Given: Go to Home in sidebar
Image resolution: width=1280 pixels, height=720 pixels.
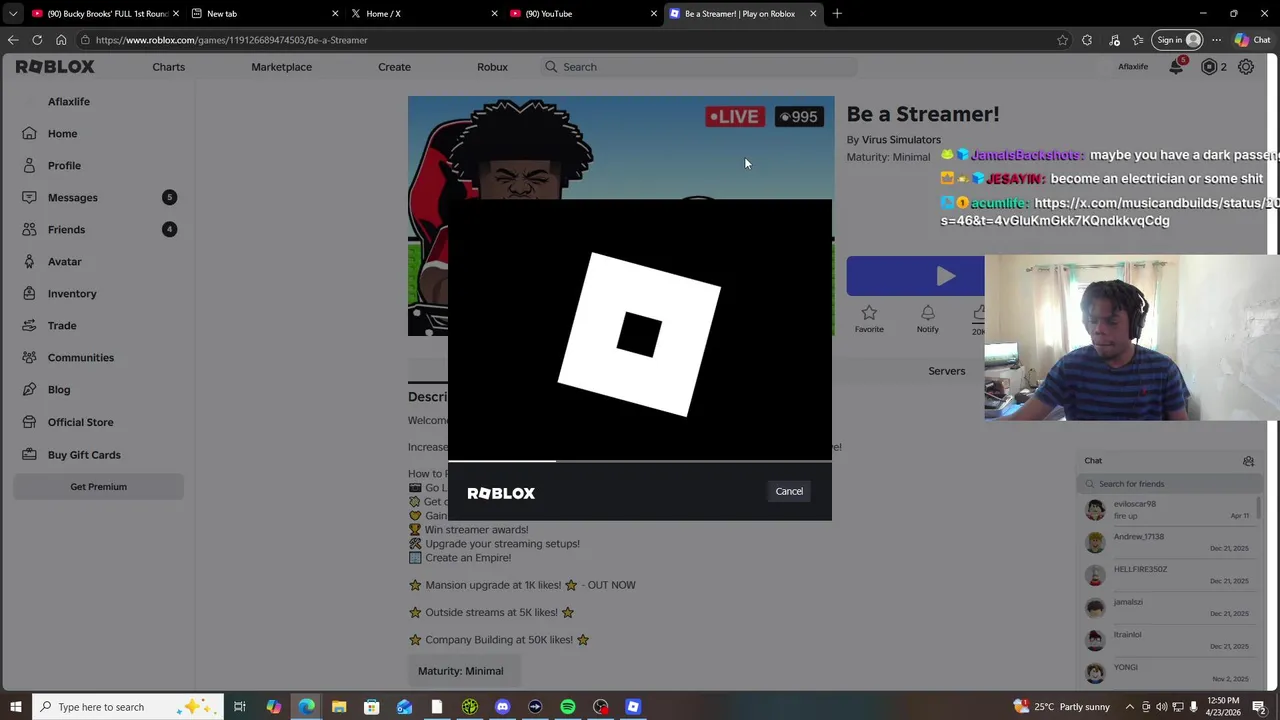Looking at the screenshot, I should 62,133.
